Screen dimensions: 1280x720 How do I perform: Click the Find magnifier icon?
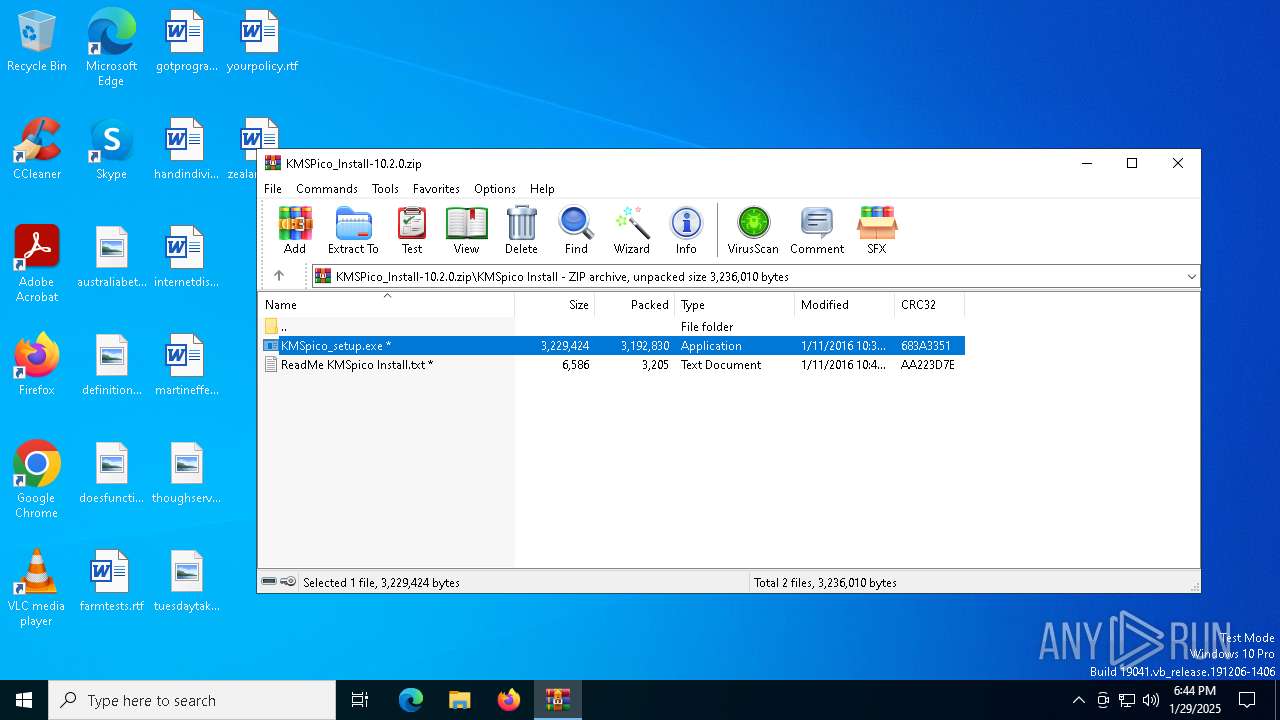[576, 231]
